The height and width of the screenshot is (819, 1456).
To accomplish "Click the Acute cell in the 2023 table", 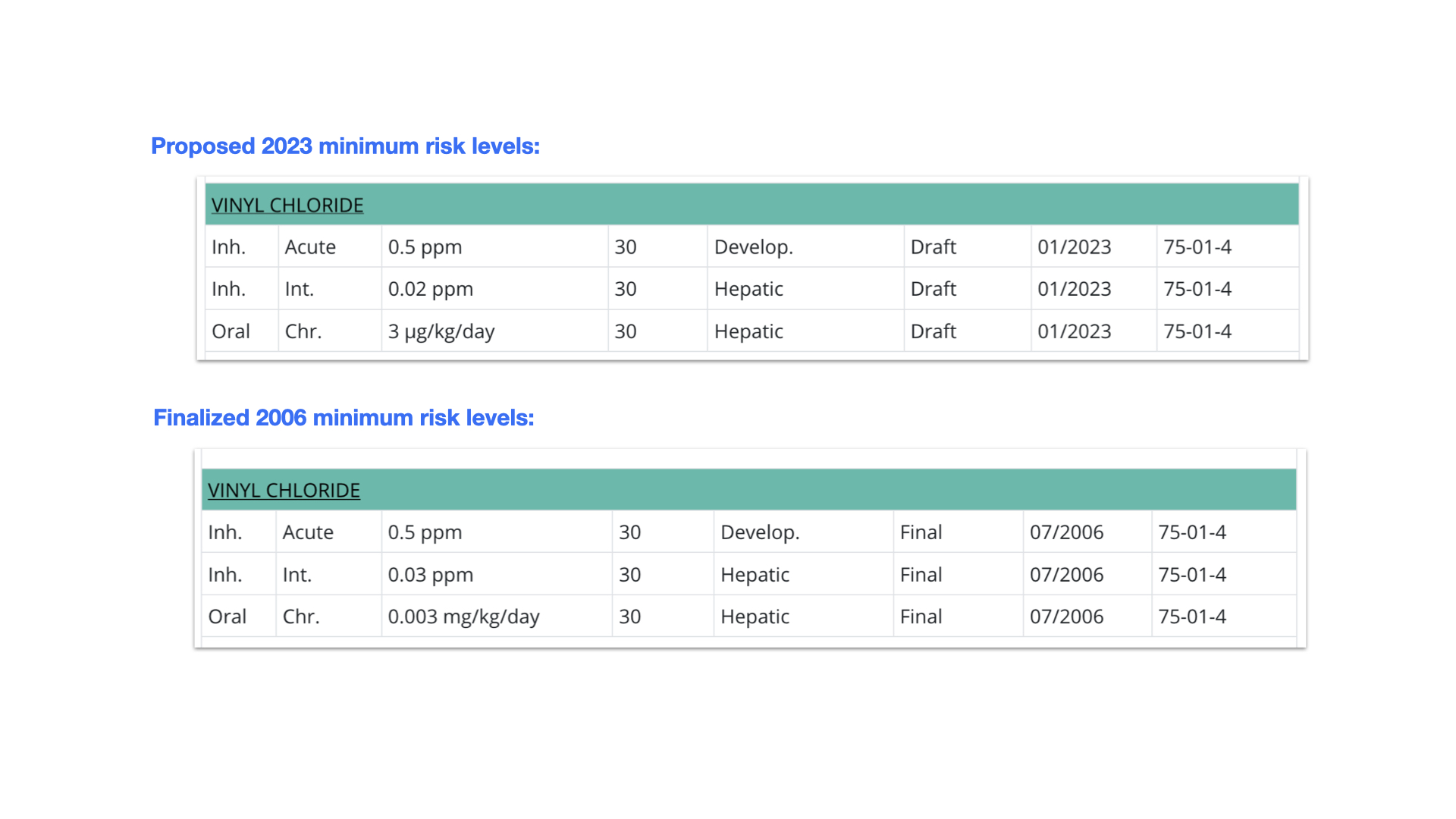I will (x=310, y=247).
